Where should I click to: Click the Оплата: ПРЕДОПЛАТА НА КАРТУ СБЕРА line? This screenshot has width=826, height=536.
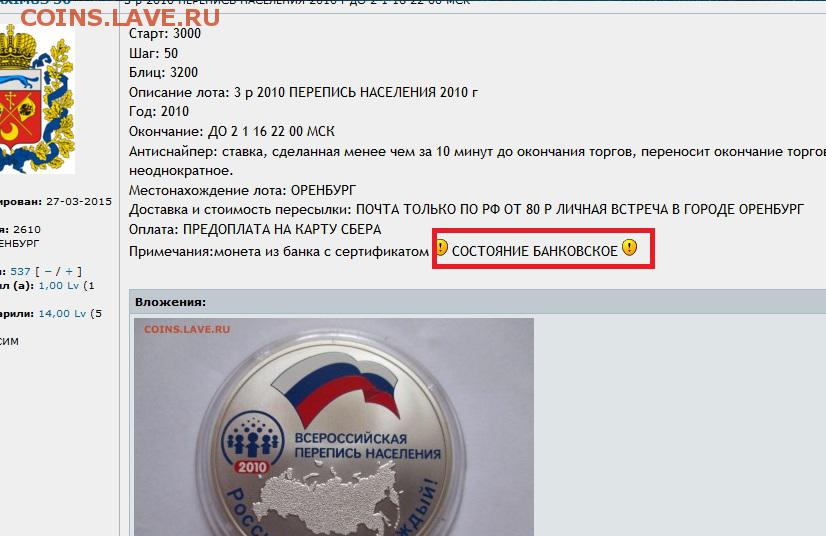click(x=255, y=229)
